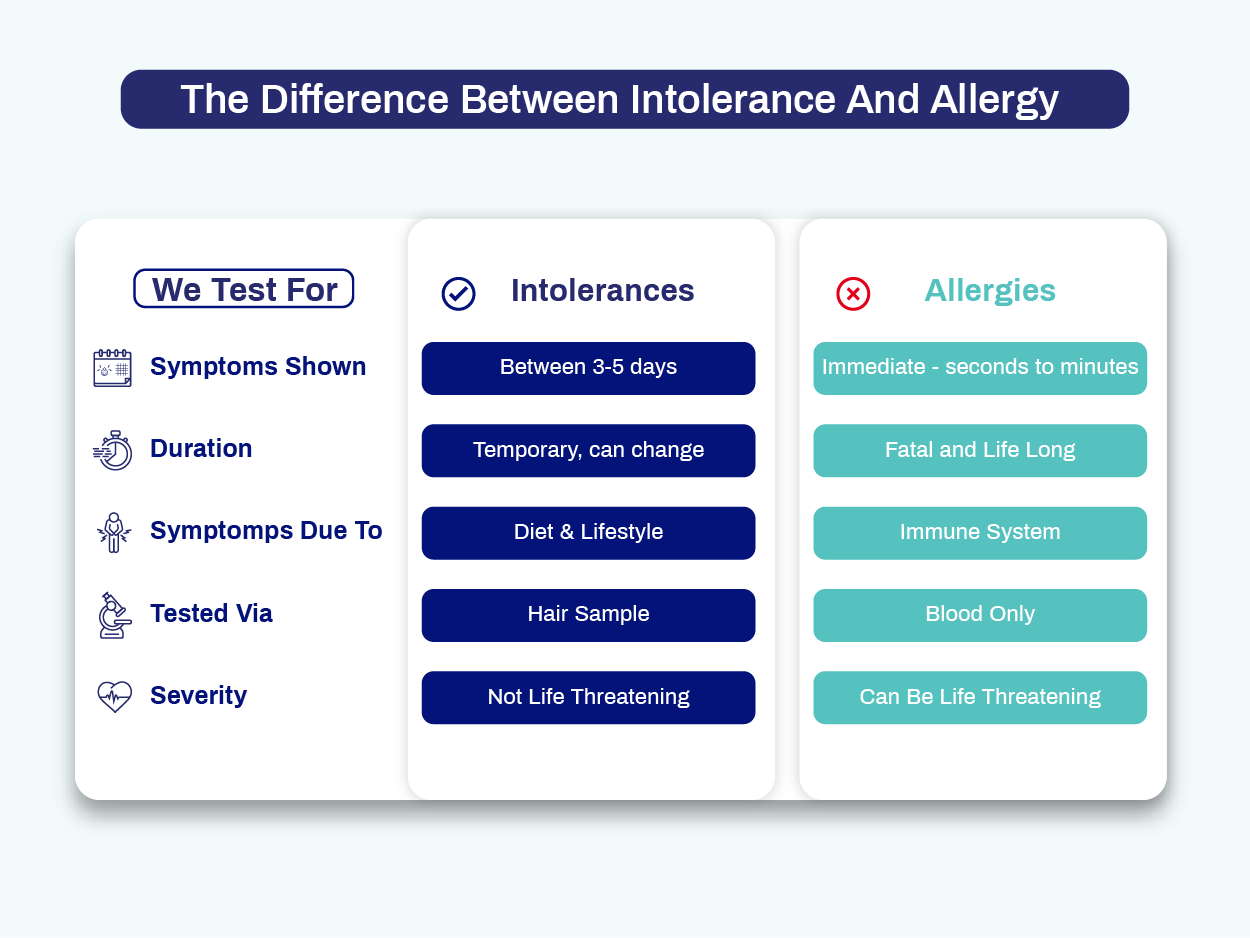The image size is (1250, 938).
Task: Select the 'Blood Only' box
Action: click(x=980, y=614)
